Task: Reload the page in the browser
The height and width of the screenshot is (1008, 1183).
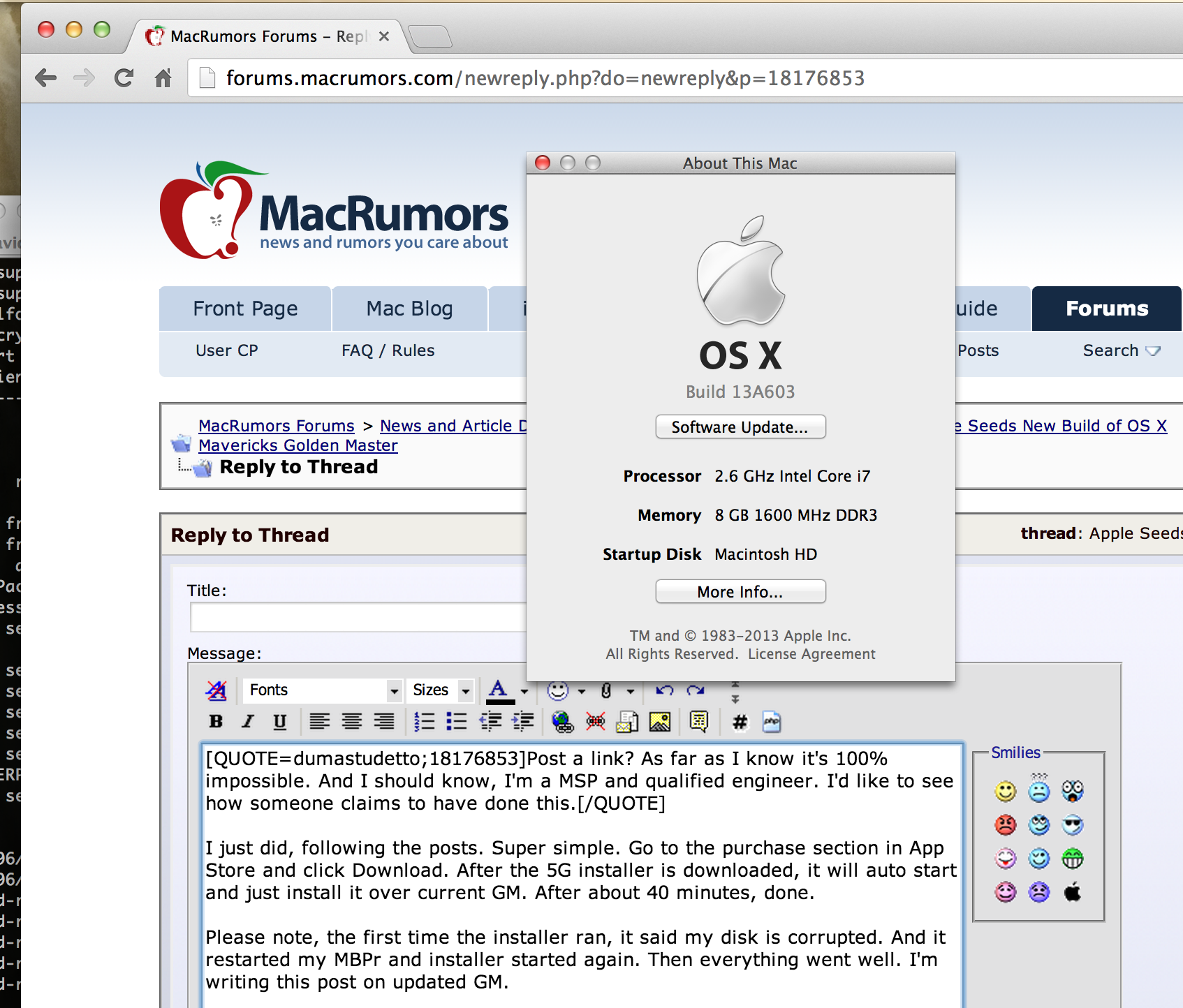Action: (x=124, y=78)
